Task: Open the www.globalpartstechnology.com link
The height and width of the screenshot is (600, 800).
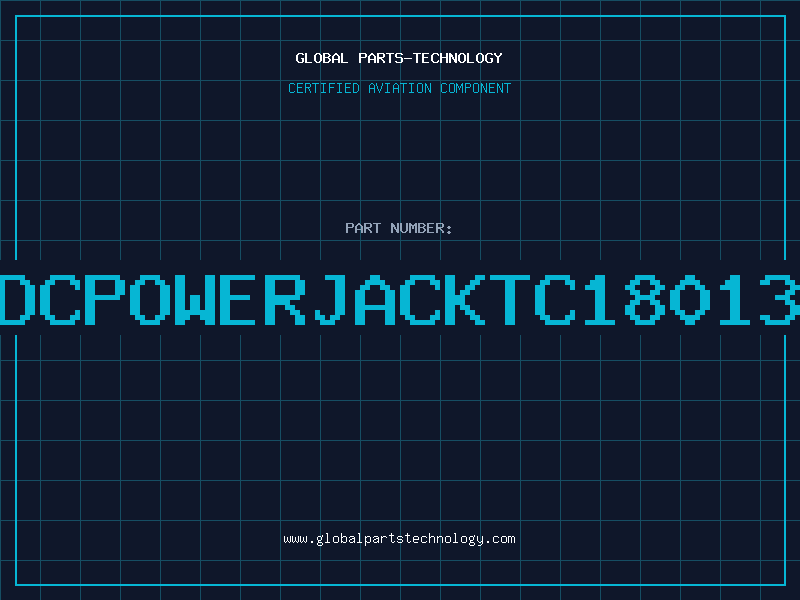Action: pos(399,539)
